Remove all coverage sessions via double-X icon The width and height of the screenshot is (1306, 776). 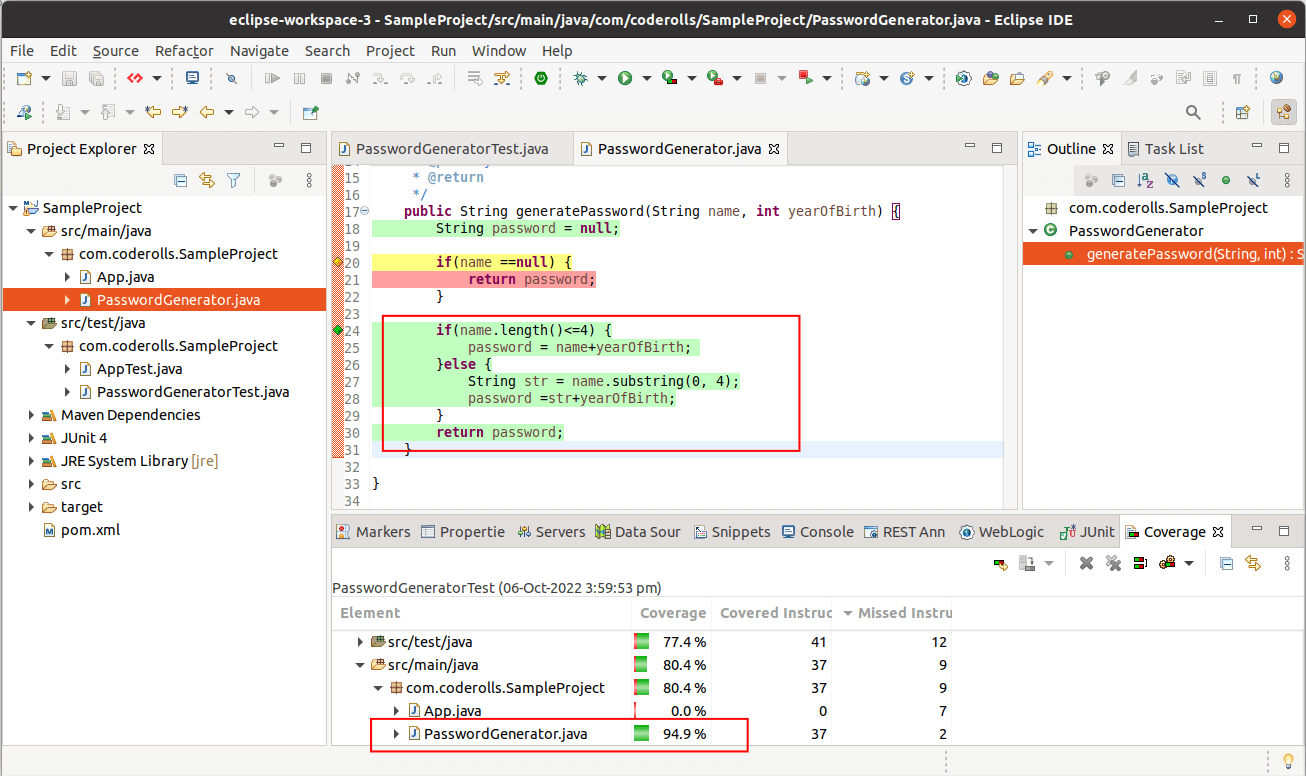(x=1113, y=563)
